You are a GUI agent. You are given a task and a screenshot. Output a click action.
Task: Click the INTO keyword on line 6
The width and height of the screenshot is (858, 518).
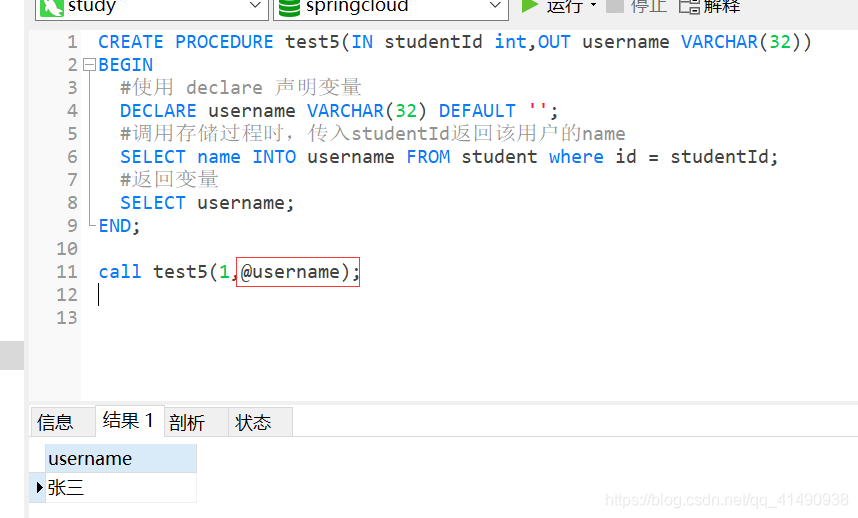[274, 157]
